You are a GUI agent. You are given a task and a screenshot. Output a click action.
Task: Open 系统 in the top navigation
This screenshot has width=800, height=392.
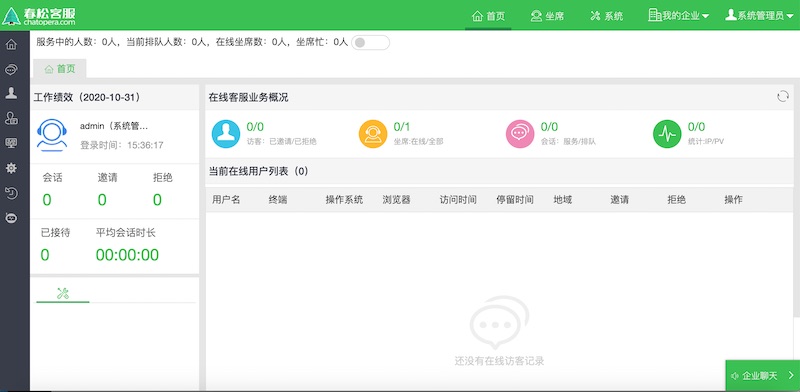click(x=607, y=16)
